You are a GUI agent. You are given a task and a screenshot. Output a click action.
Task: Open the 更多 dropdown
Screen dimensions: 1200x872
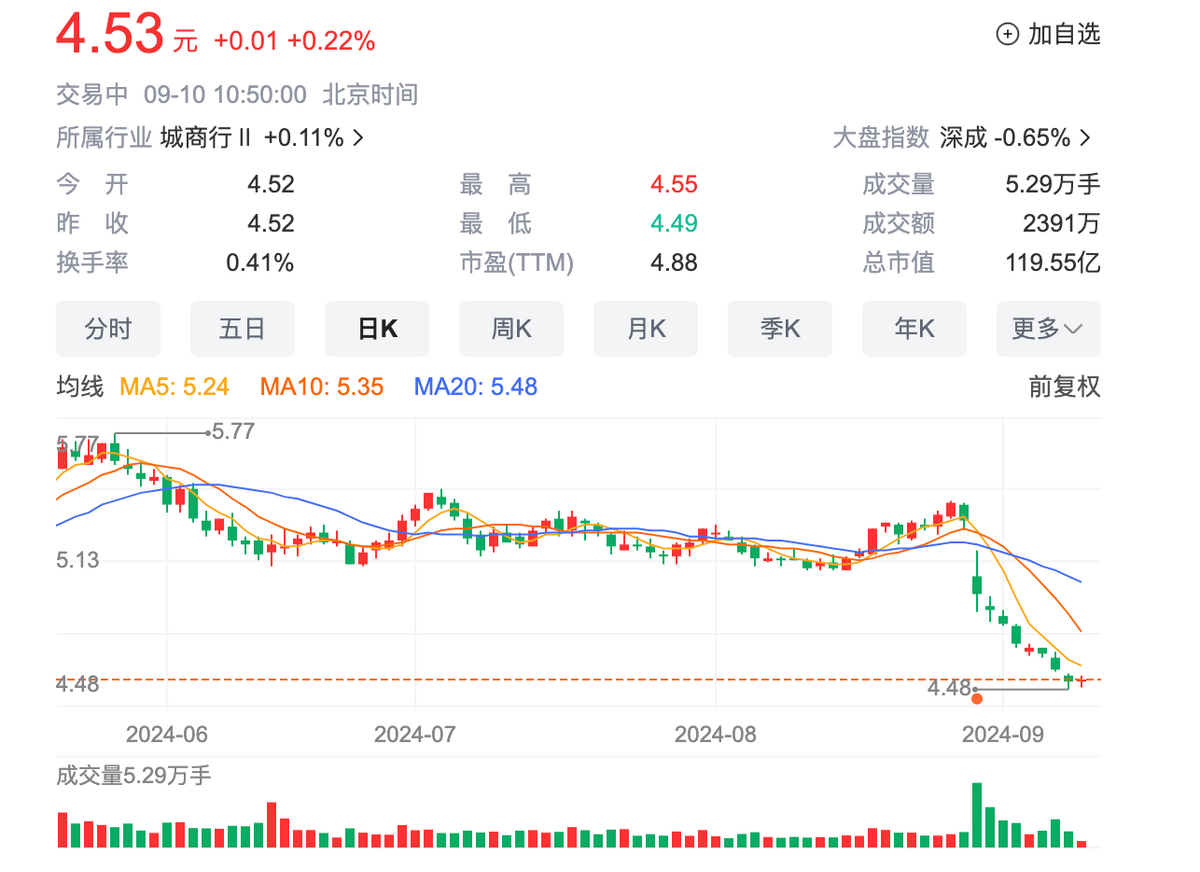(x=1048, y=329)
